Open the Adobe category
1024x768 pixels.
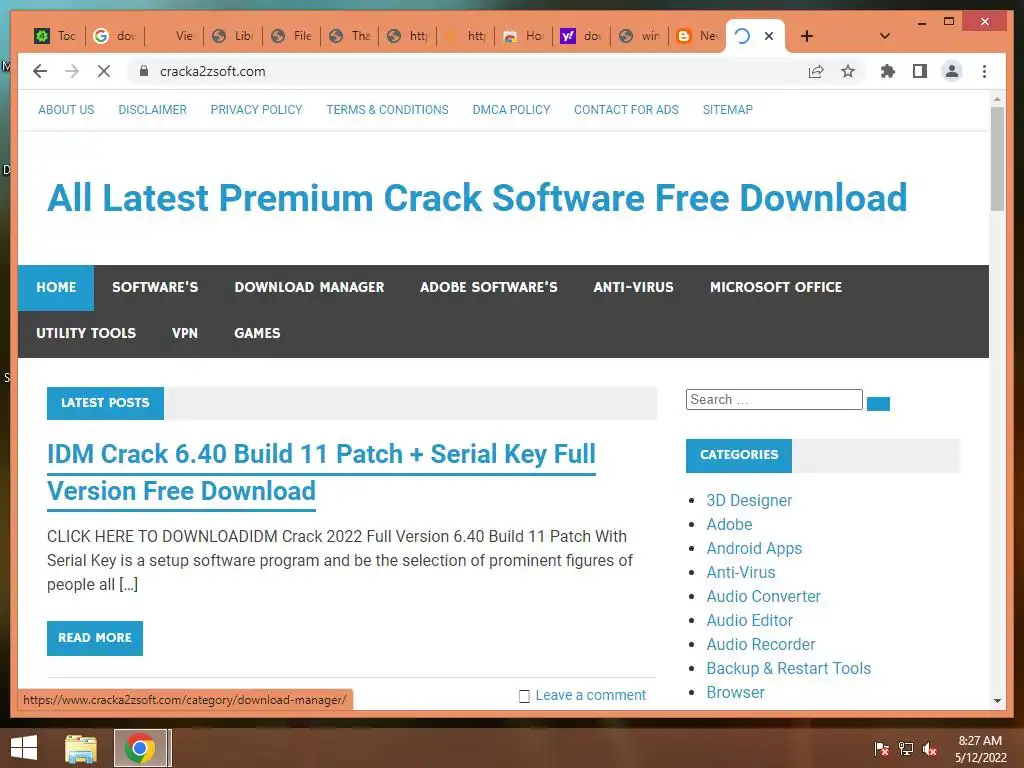(729, 524)
